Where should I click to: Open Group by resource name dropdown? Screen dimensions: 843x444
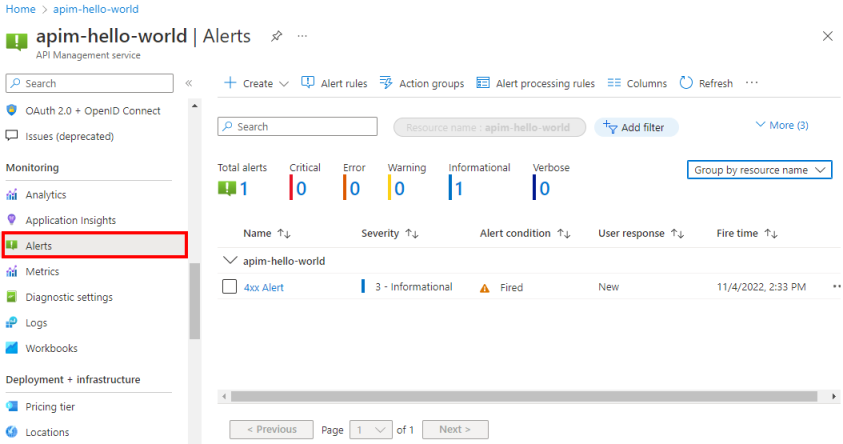point(759,170)
